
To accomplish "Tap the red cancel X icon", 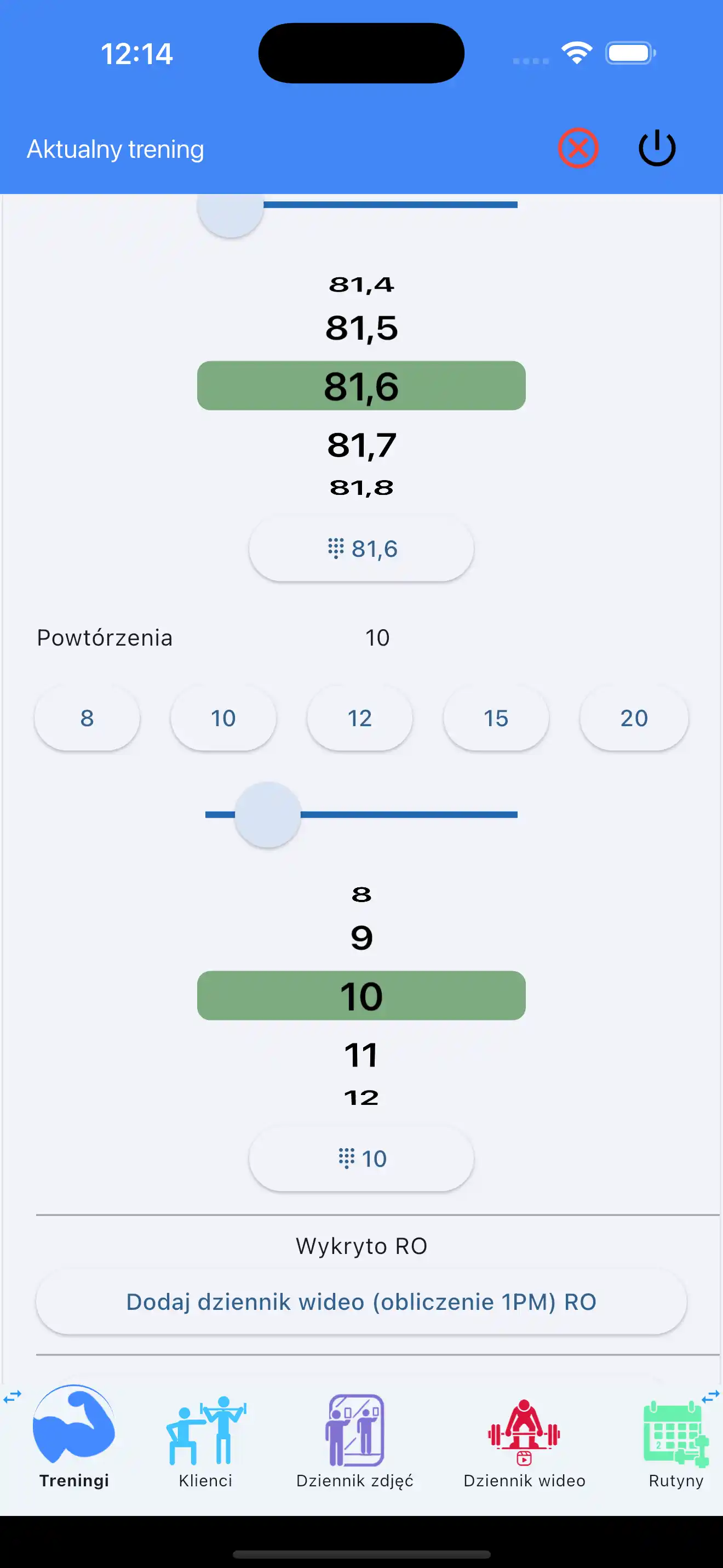I will (x=578, y=148).
